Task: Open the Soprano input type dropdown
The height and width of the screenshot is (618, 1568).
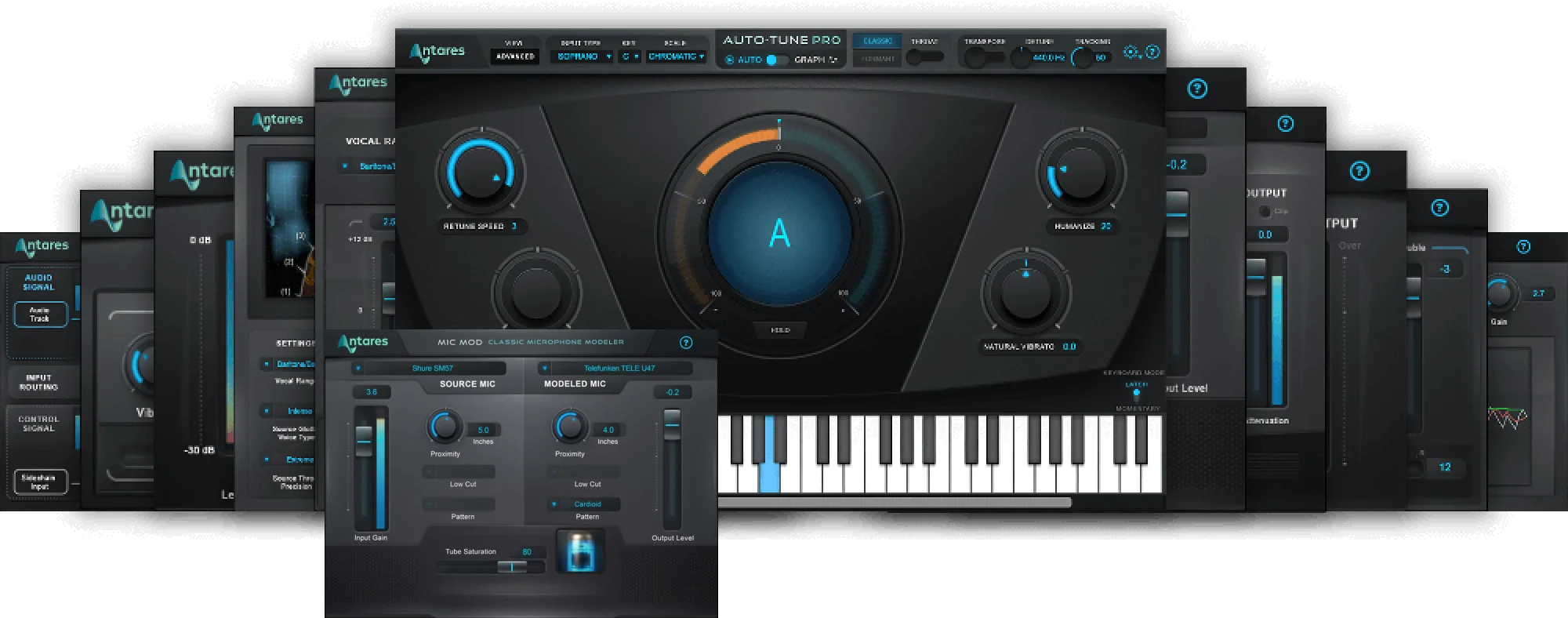Action: pos(582,56)
